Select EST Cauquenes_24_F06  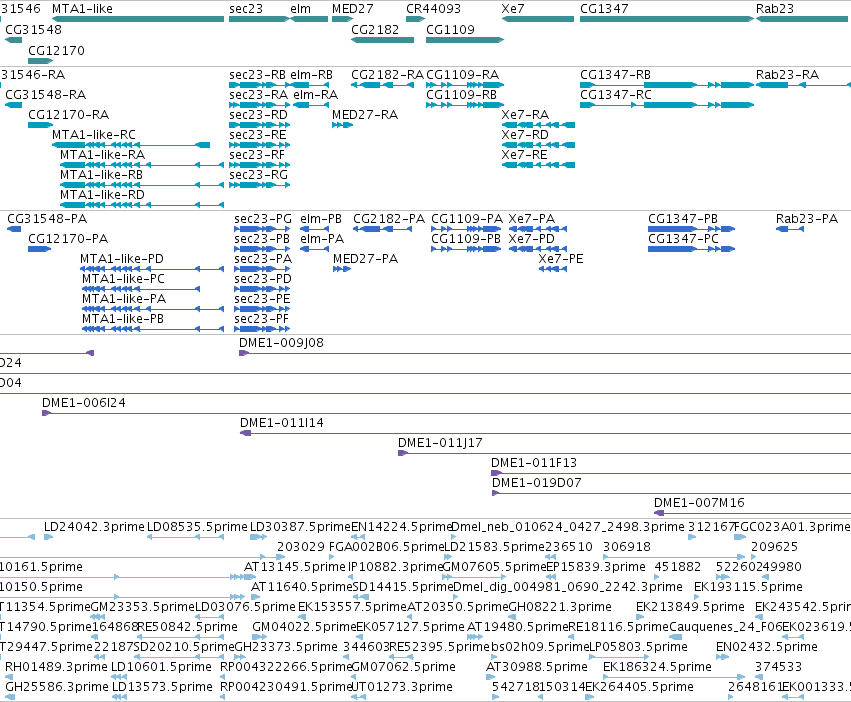(676, 637)
